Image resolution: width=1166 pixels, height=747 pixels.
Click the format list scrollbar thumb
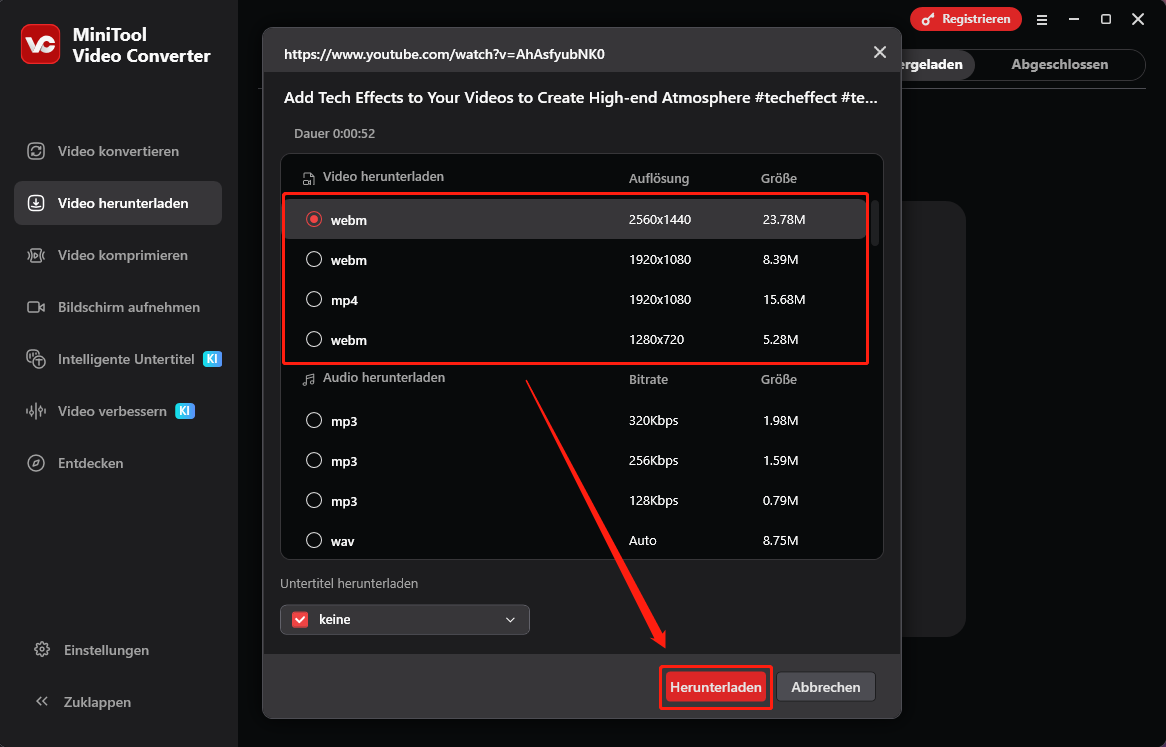tap(875, 223)
